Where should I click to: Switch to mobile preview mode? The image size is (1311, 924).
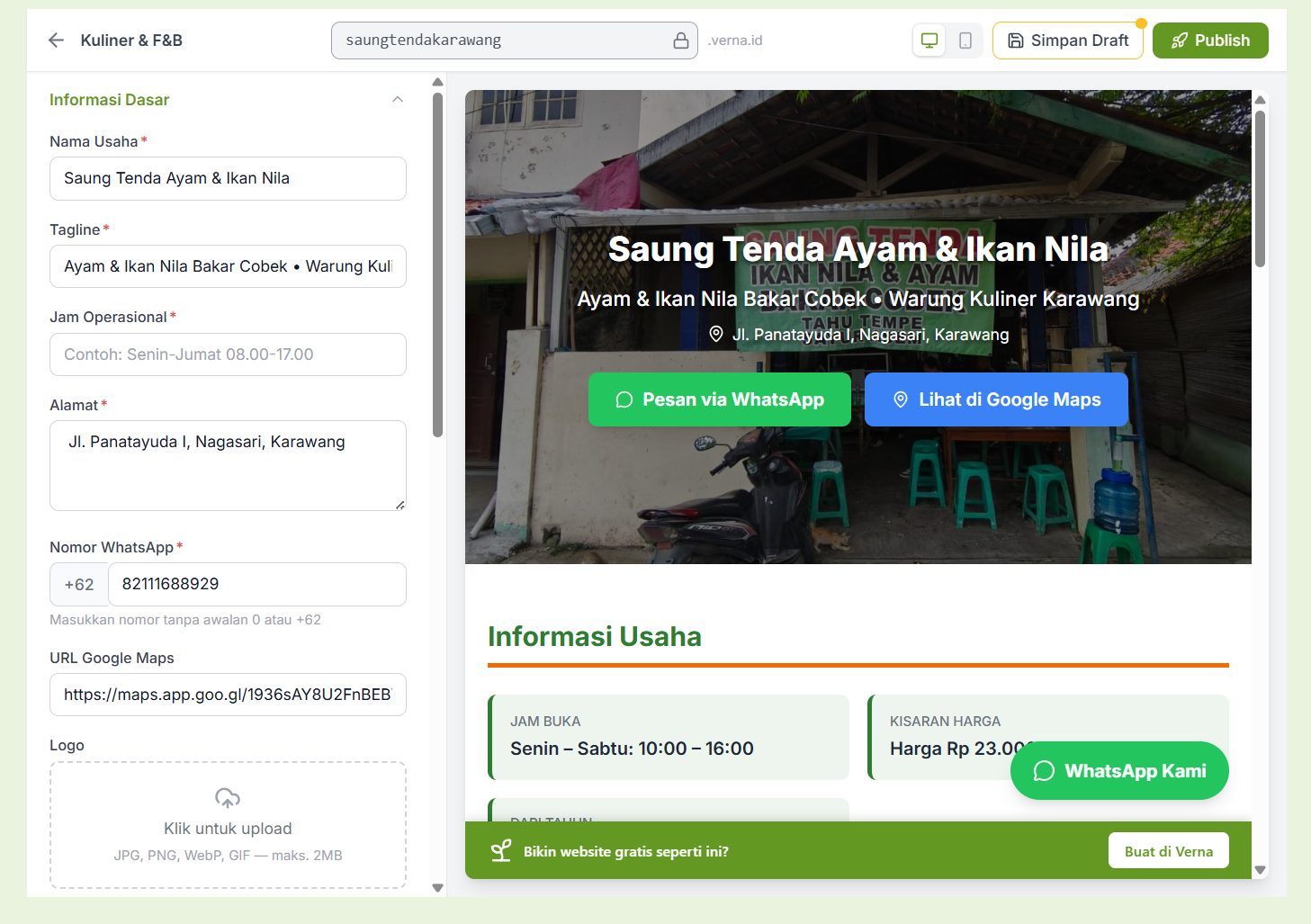[x=965, y=40]
